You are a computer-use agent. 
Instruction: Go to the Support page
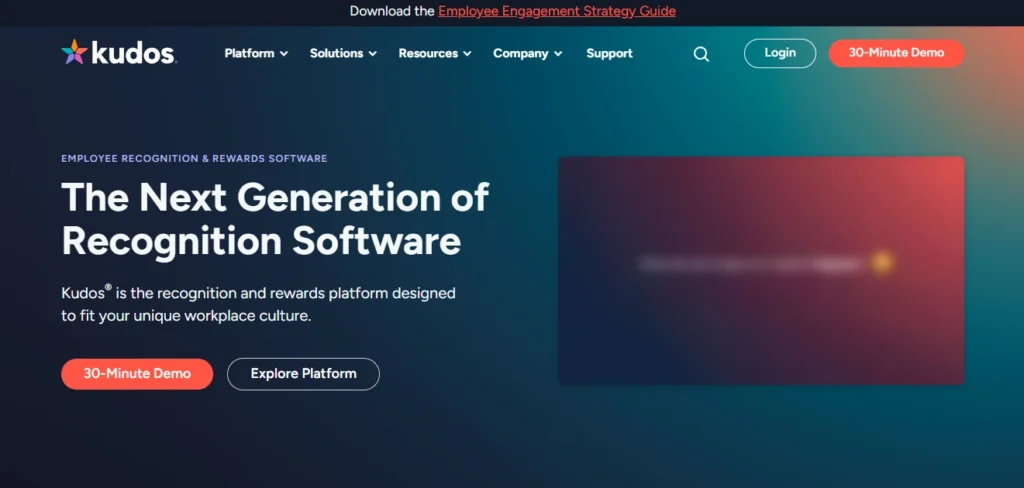(609, 54)
